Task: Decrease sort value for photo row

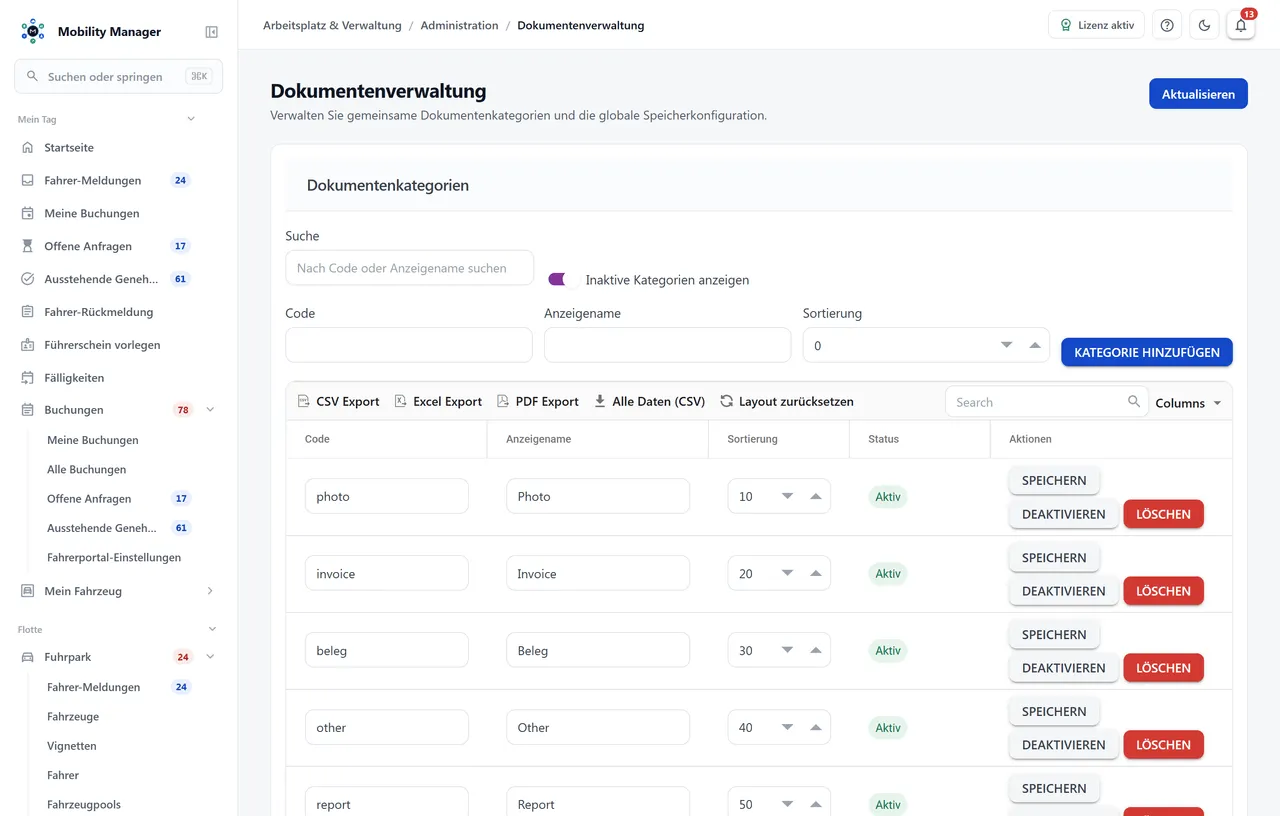Action: [787, 496]
